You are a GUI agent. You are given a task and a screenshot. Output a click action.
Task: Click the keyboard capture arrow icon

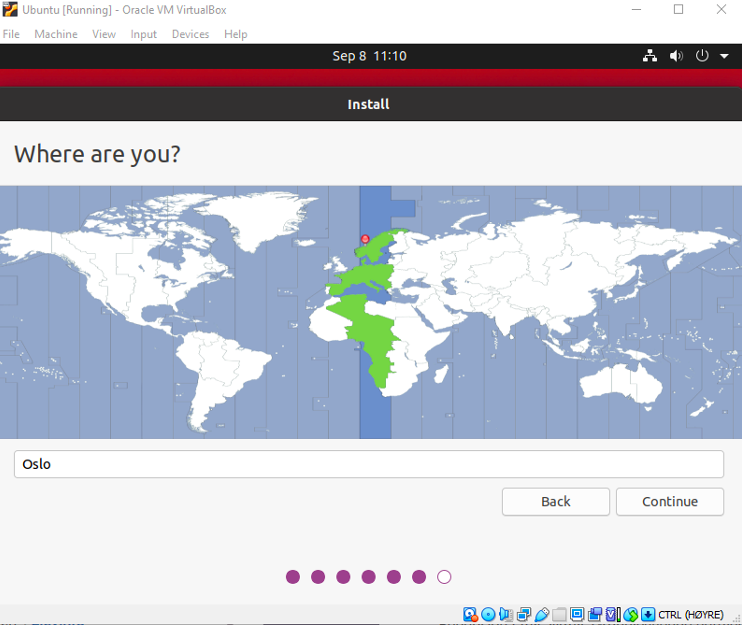click(648, 615)
